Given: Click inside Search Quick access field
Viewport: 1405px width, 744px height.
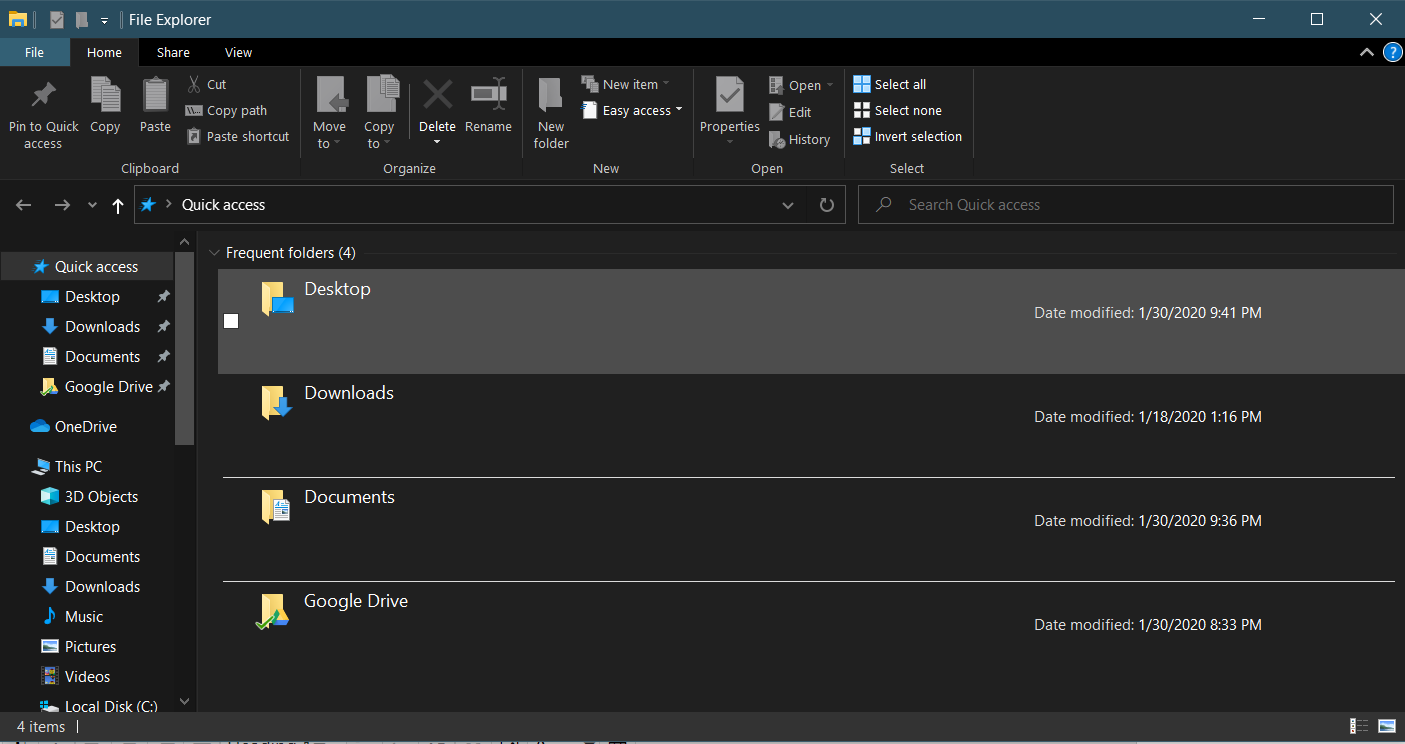Looking at the screenshot, I should click(x=1126, y=205).
